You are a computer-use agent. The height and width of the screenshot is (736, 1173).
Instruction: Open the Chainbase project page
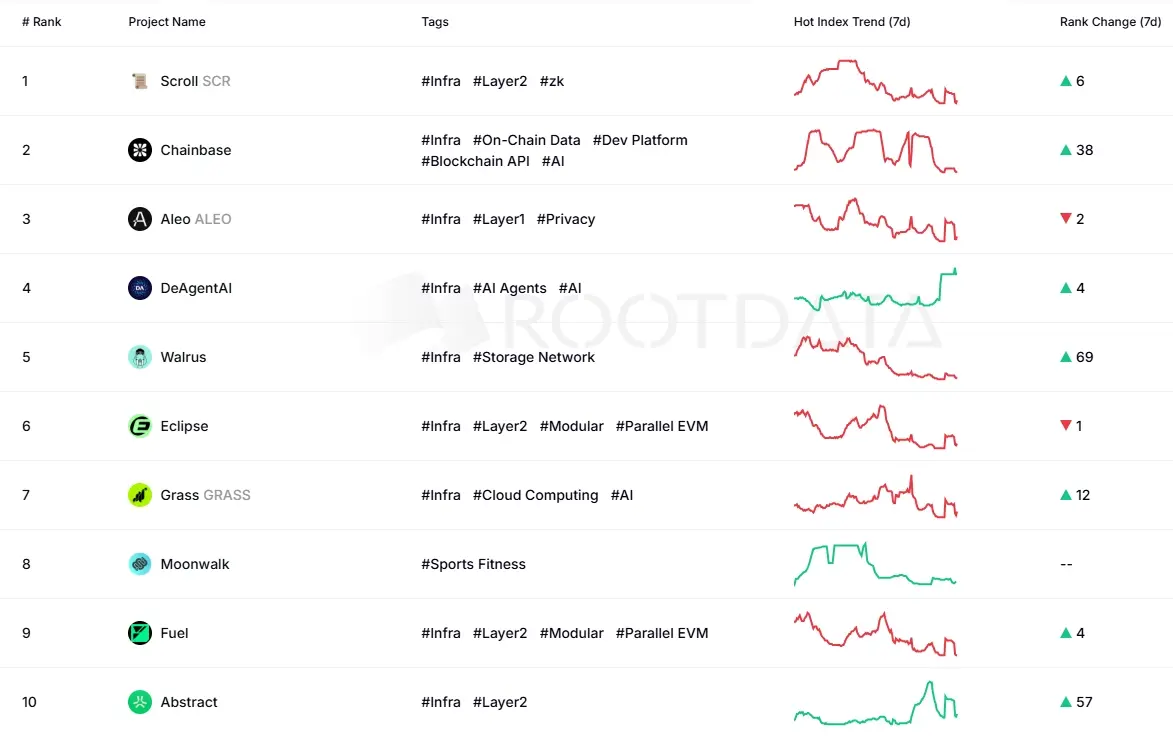click(196, 150)
